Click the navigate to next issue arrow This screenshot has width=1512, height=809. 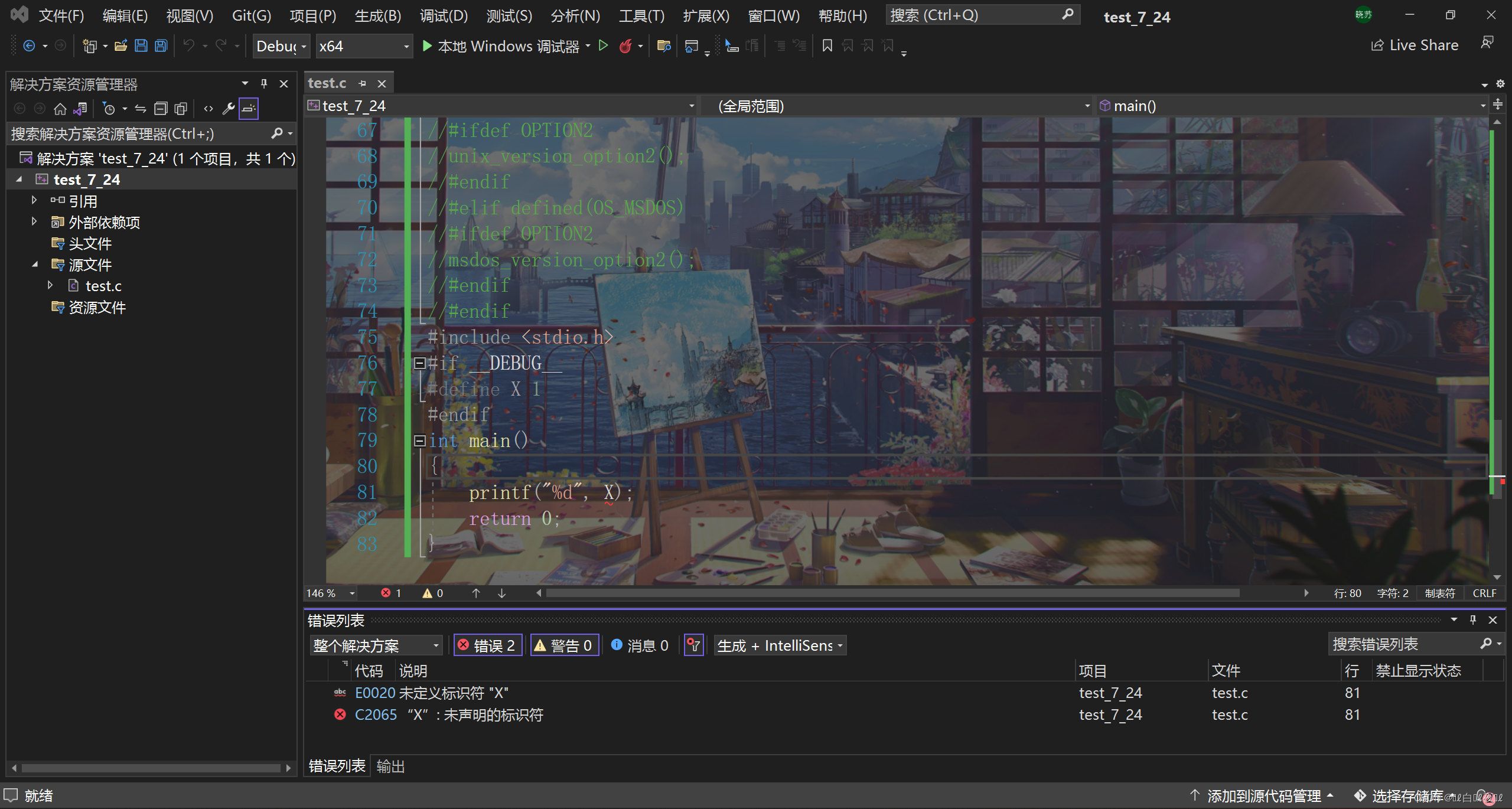click(501, 593)
